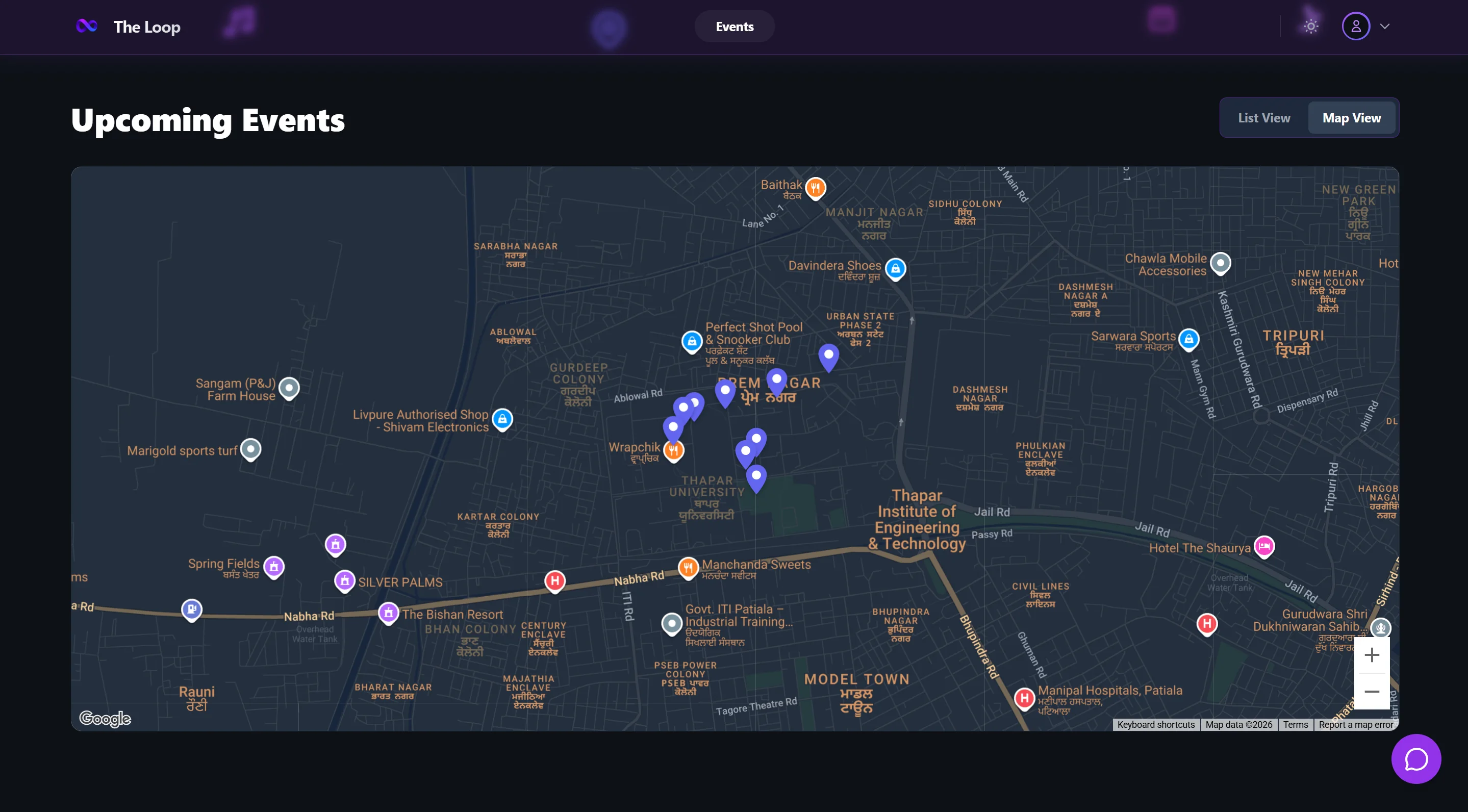Select SILVER PALMS venue marker
Screen dimensions: 1468x812
[344, 581]
